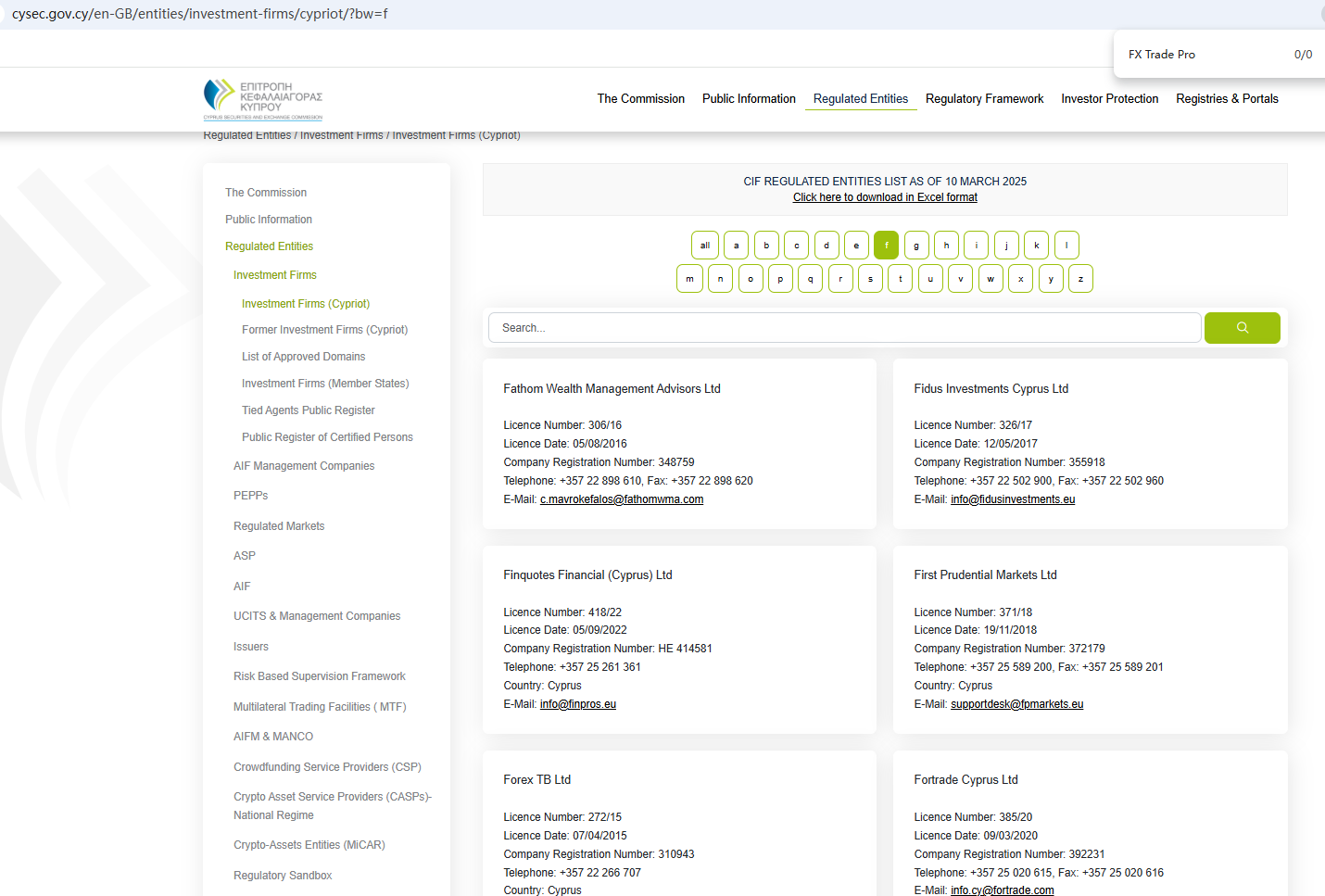Click the highlighted 'f' filter button
Screen dimensions: 1325x896
(x=886, y=246)
